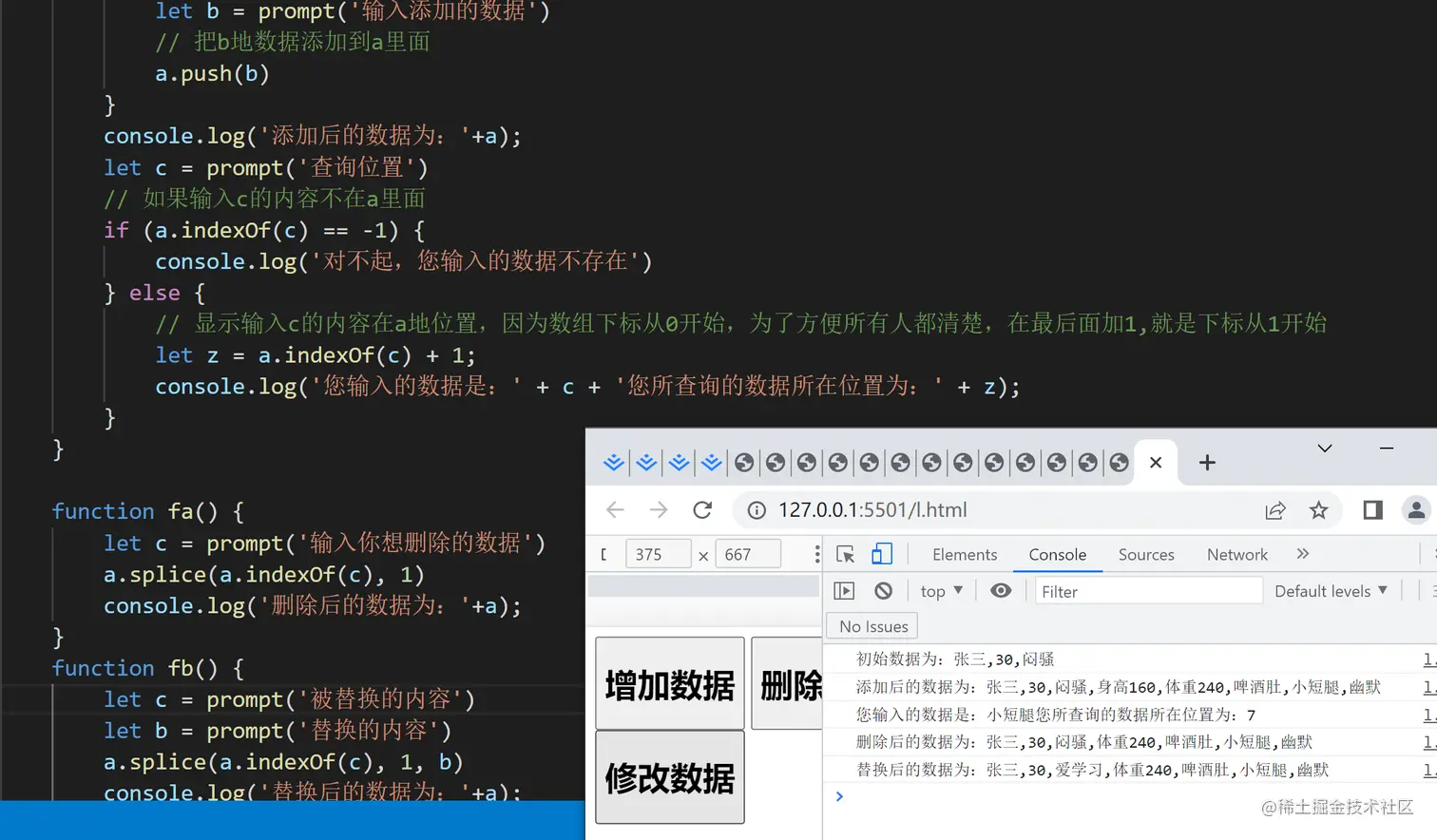Screen dimensions: 1437x840
Task: Open the top JavaScript context dropdown
Action: coord(942,591)
